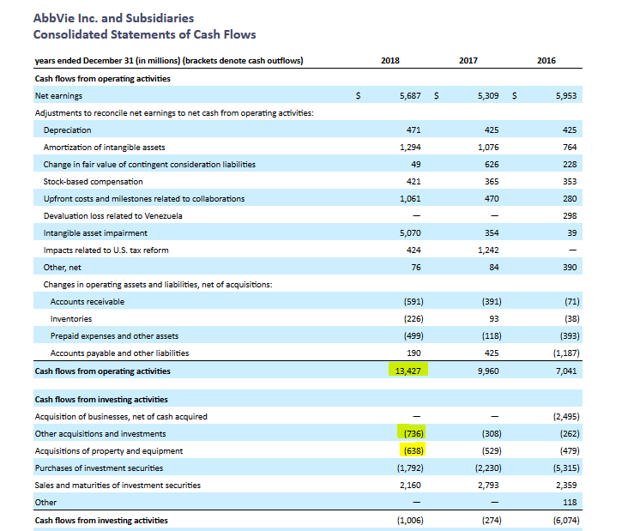
Task: Click 'Impacts related to U.S. tax reform' label
Action: pos(106,250)
